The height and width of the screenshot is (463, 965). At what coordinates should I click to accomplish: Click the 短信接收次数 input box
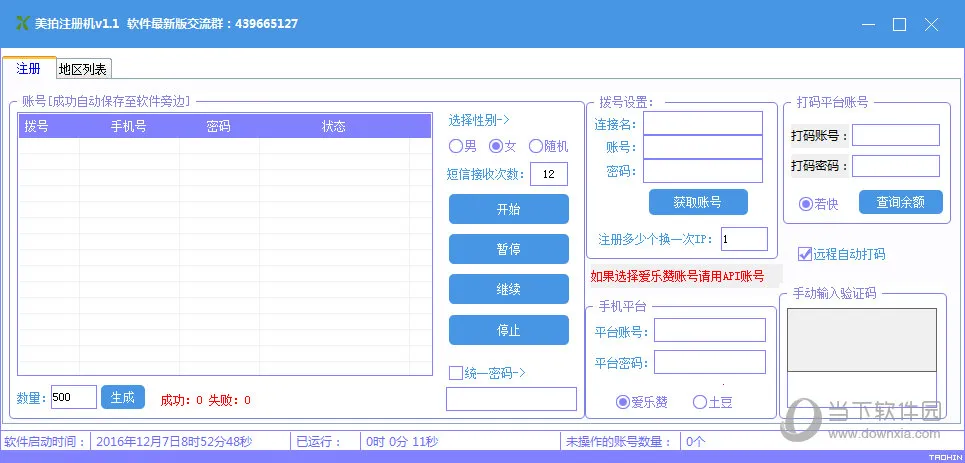coord(548,174)
